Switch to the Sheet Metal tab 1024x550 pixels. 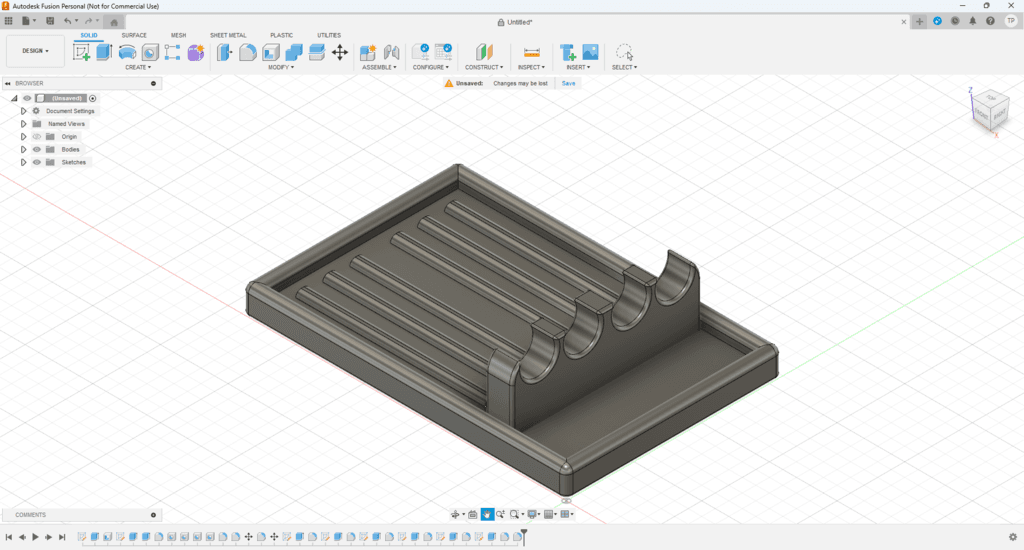[228, 35]
